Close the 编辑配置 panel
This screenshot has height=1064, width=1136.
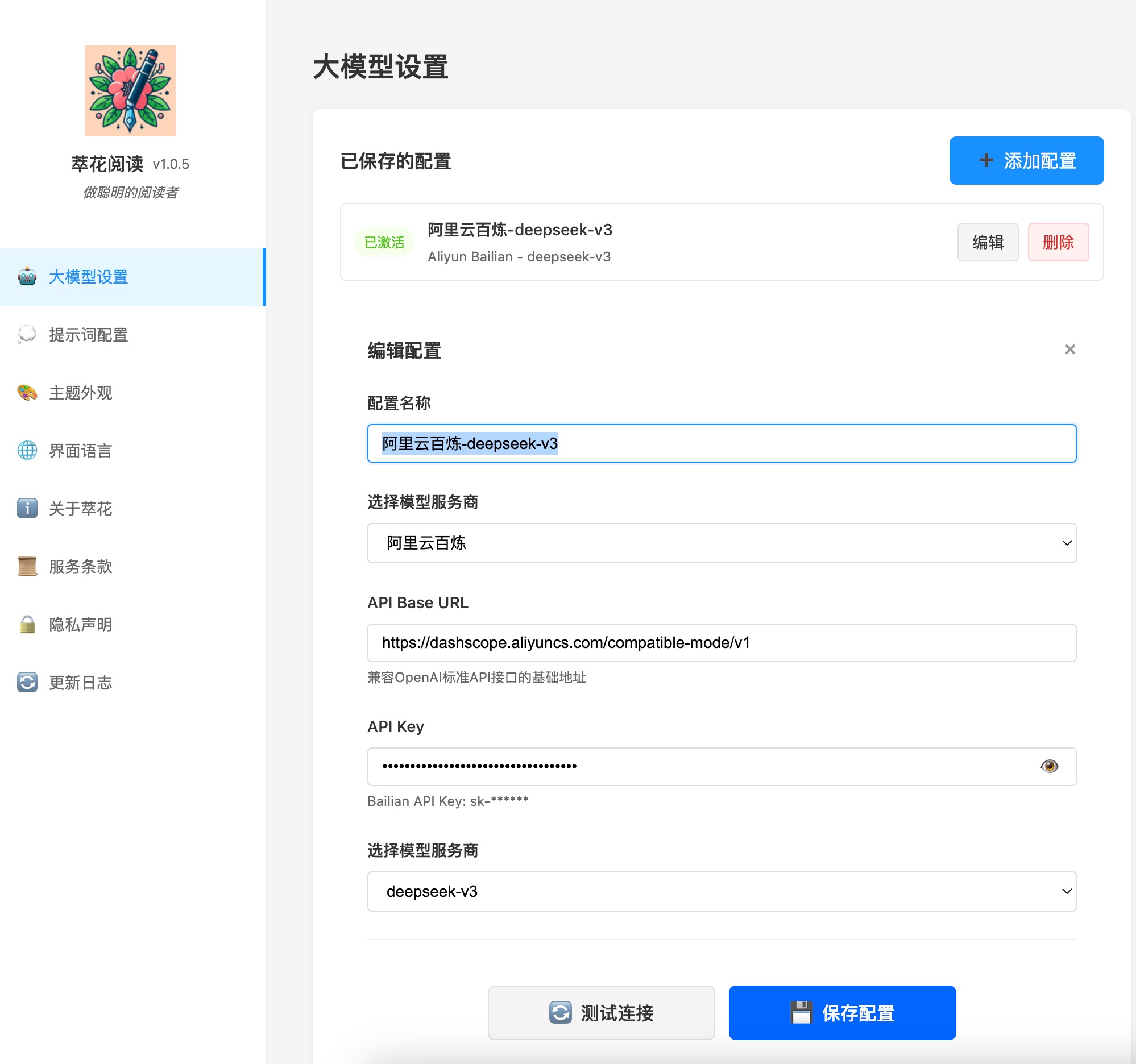pos(1069,350)
